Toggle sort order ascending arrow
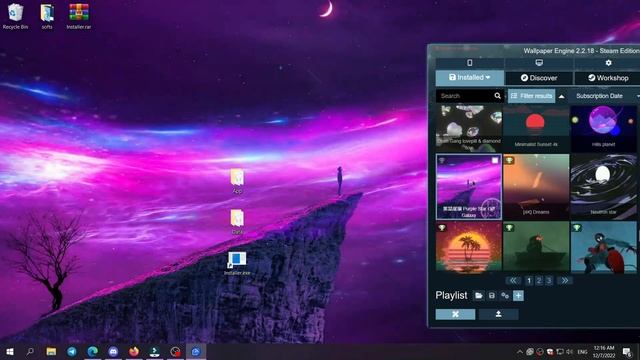 pos(562,96)
